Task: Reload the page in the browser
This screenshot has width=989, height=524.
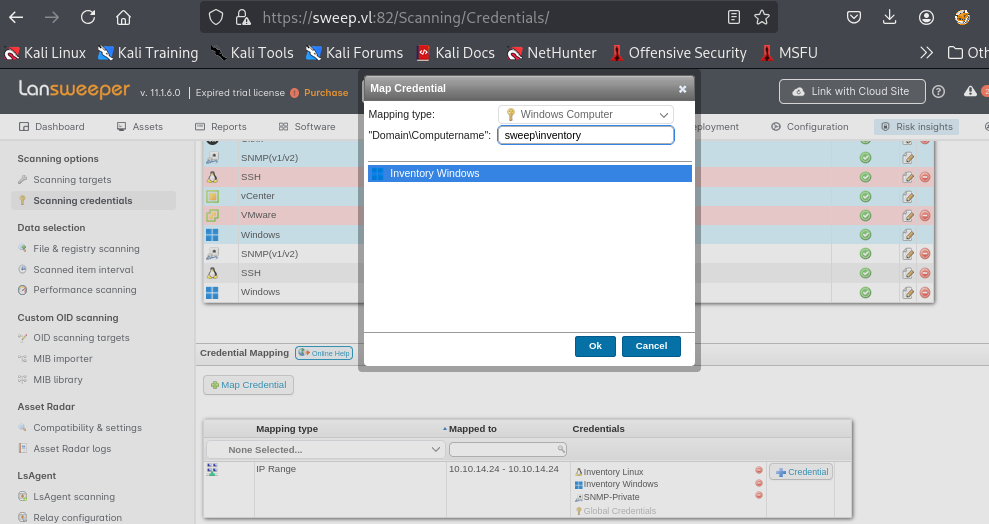Action: [x=88, y=17]
